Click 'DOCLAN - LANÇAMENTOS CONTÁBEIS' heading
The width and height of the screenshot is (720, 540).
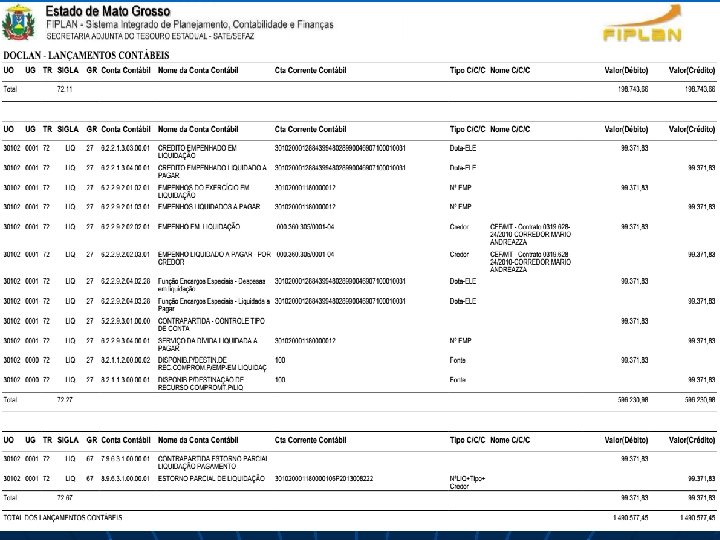[x=86, y=56]
